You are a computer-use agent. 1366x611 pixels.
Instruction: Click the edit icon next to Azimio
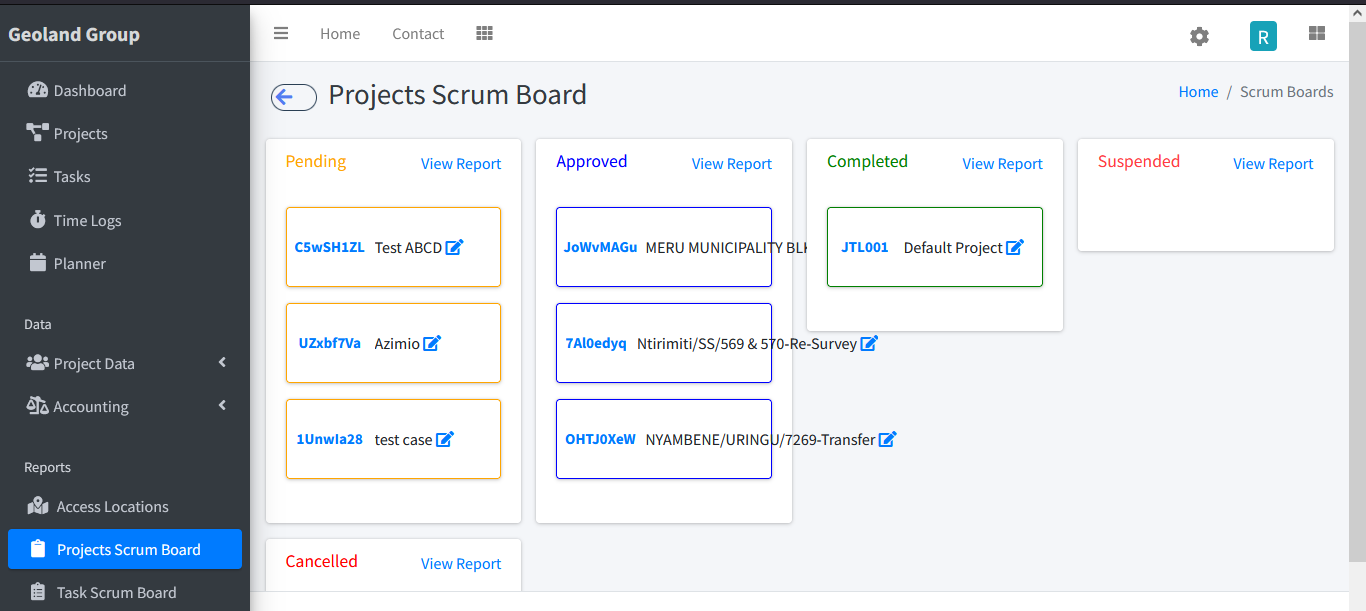click(432, 343)
